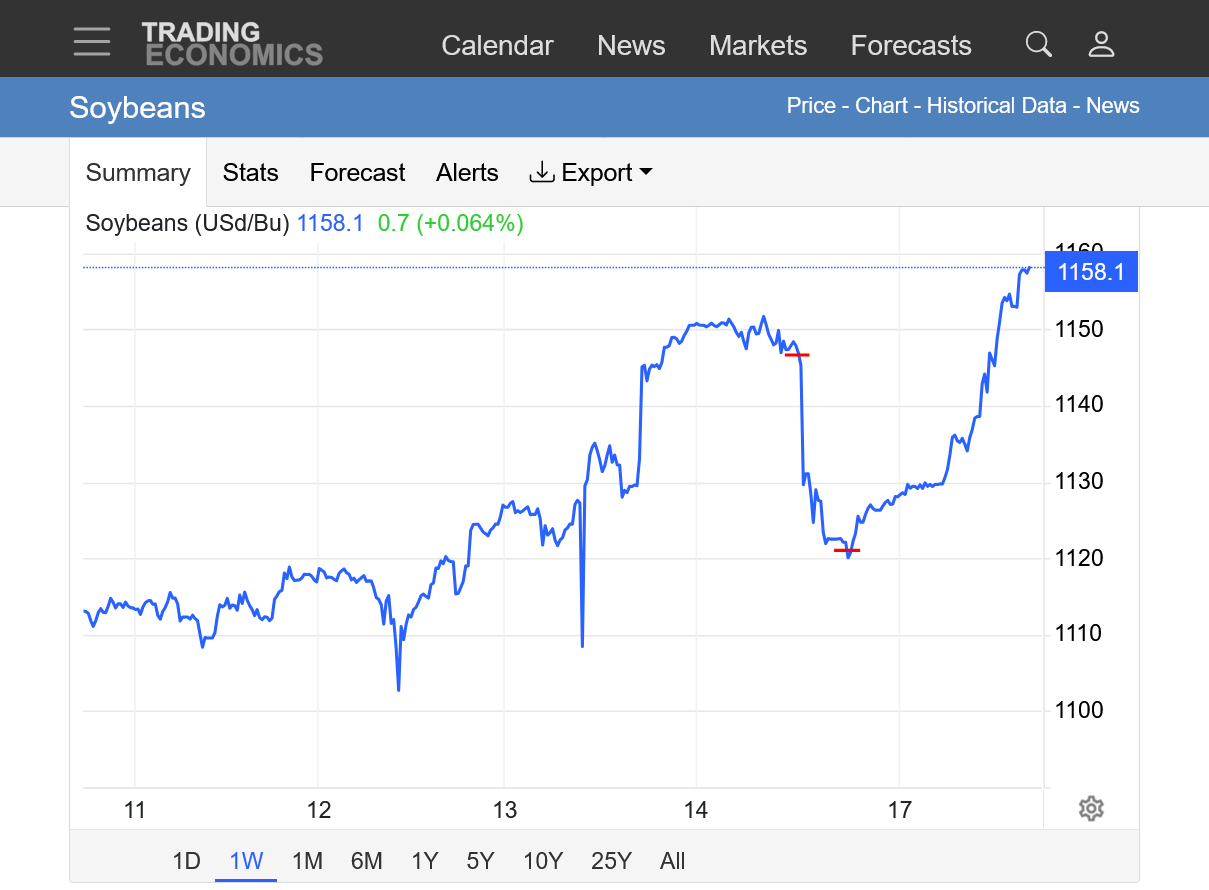The height and width of the screenshot is (890, 1209).
Task: Click the Trading Economics logo
Action: (x=232, y=44)
